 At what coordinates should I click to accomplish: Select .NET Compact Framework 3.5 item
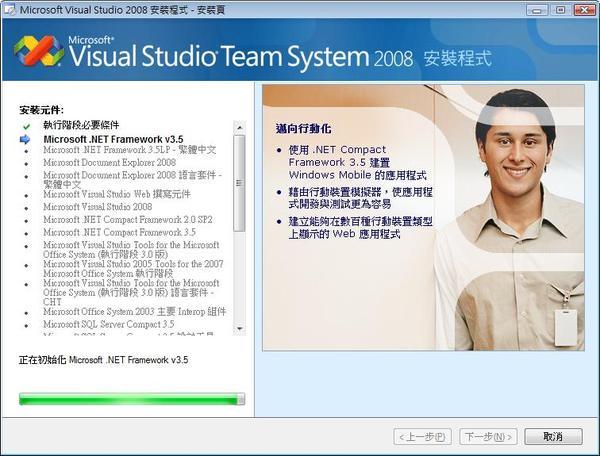[x=119, y=233]
